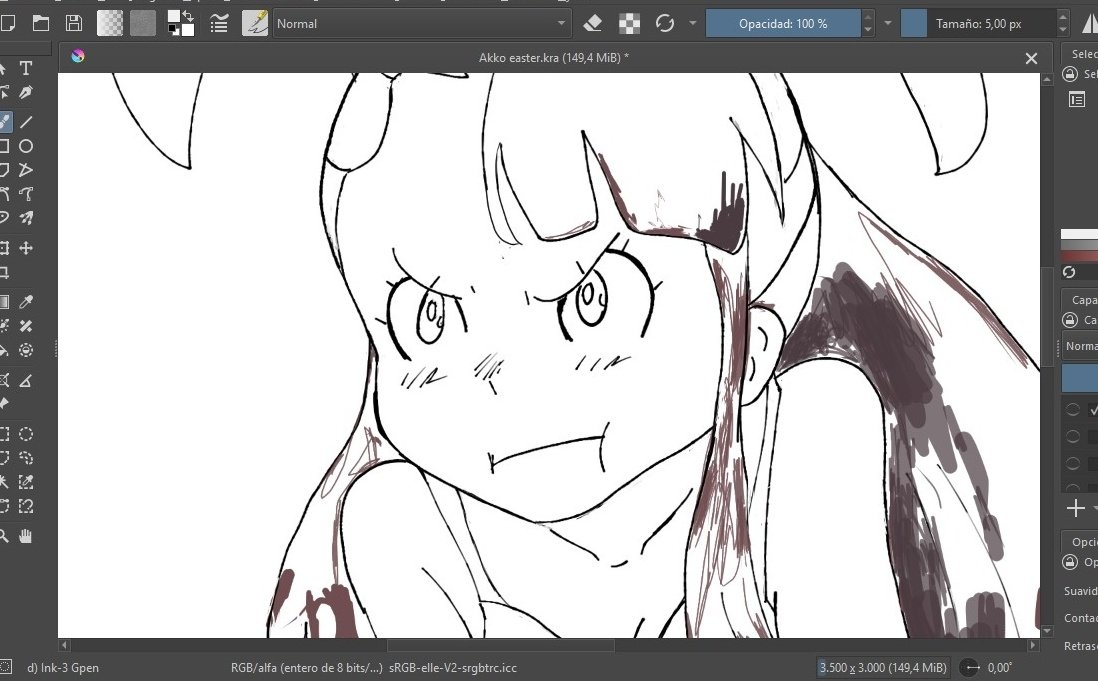Create a new document from the toolbar
The width and height of the screenshot is (1098, 681).
coord(8,24)
